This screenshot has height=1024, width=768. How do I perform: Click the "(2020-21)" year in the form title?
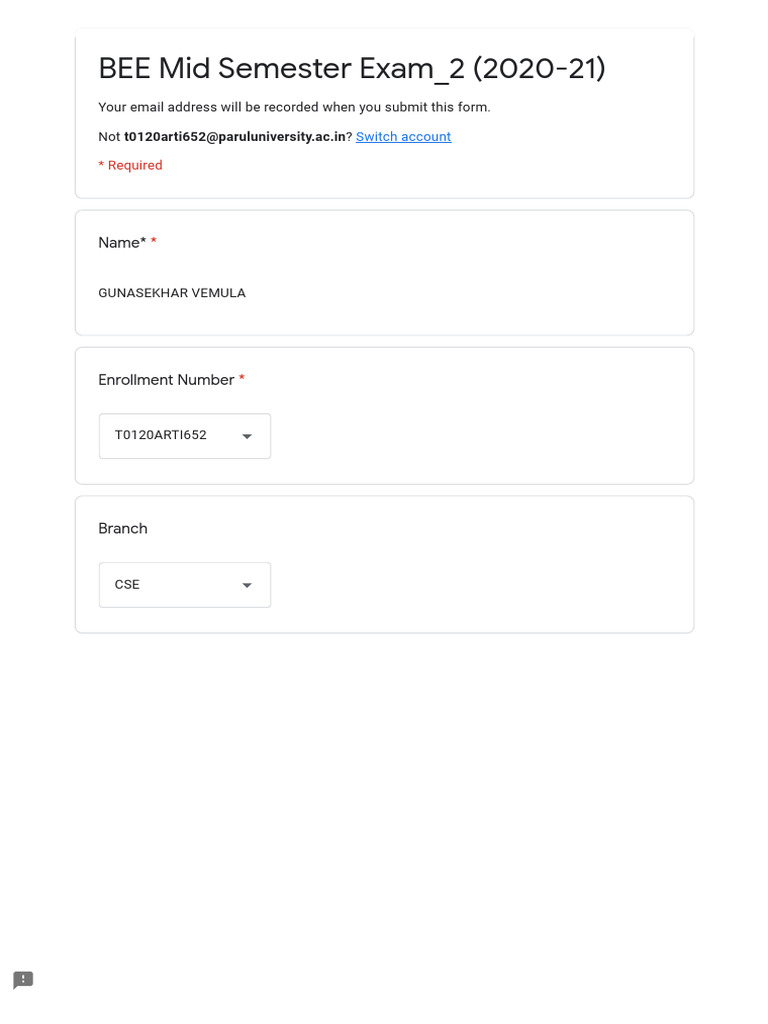(539, 68)
